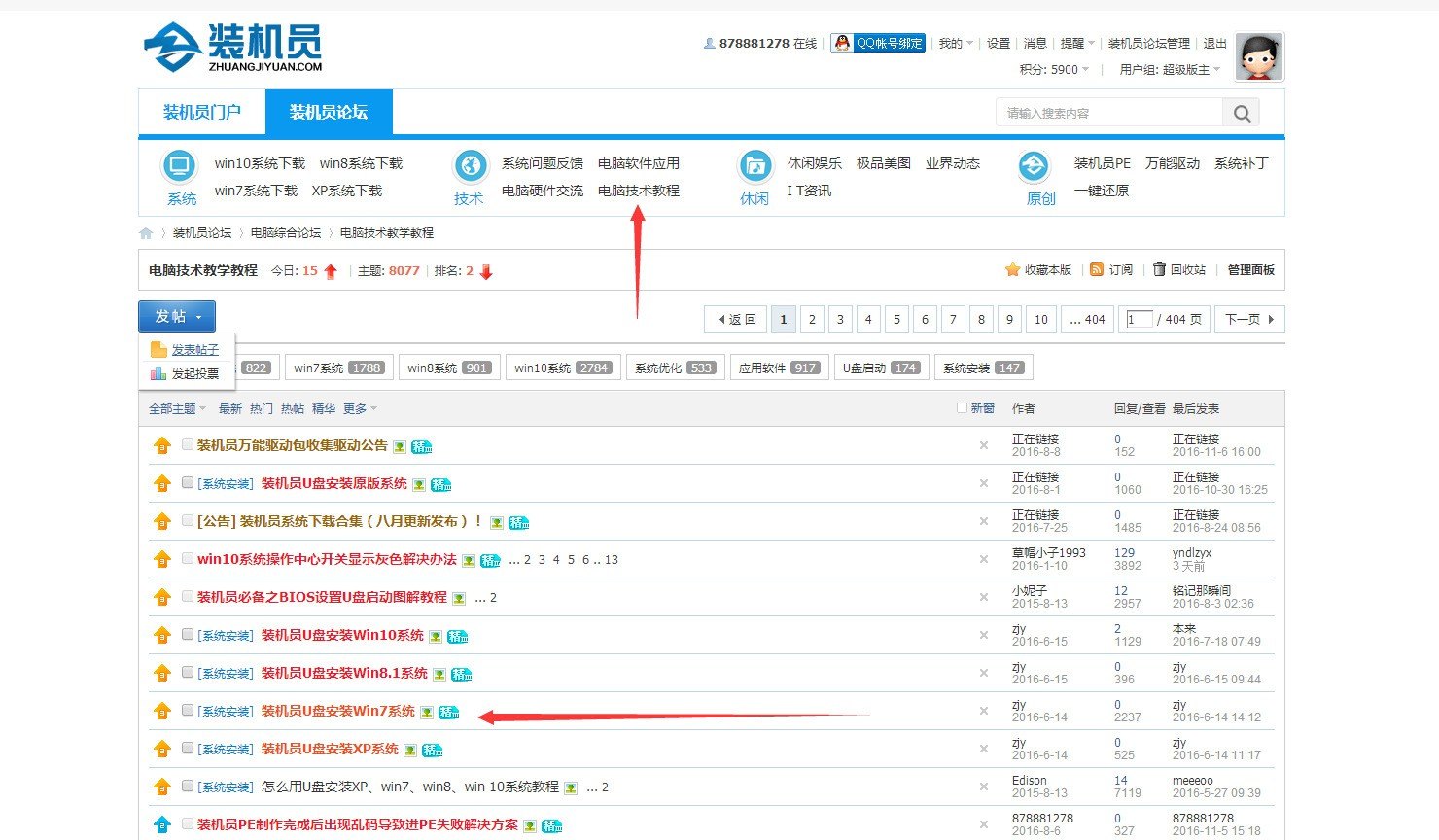Click the 订阅 RSS feed icon
This screenshot has width=1439, height=840.
pos(1097,269)
